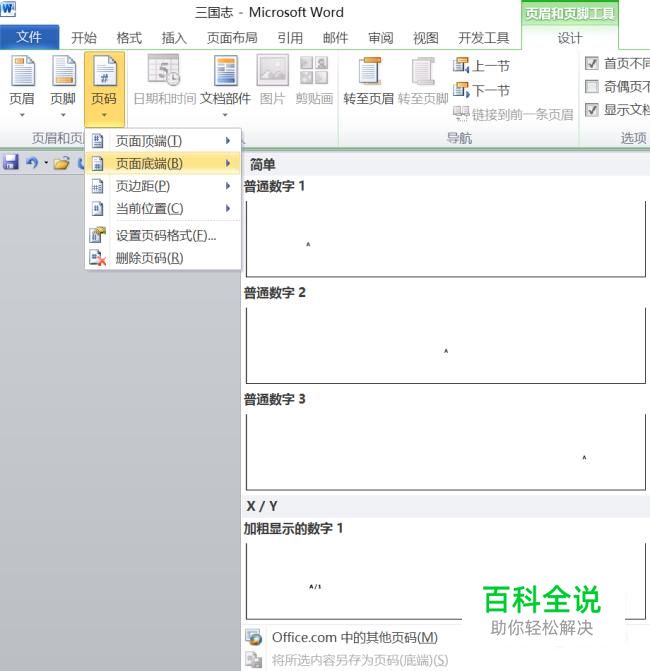
Task: Select 页边距(P) menu entry
Action: pos(163,186)
